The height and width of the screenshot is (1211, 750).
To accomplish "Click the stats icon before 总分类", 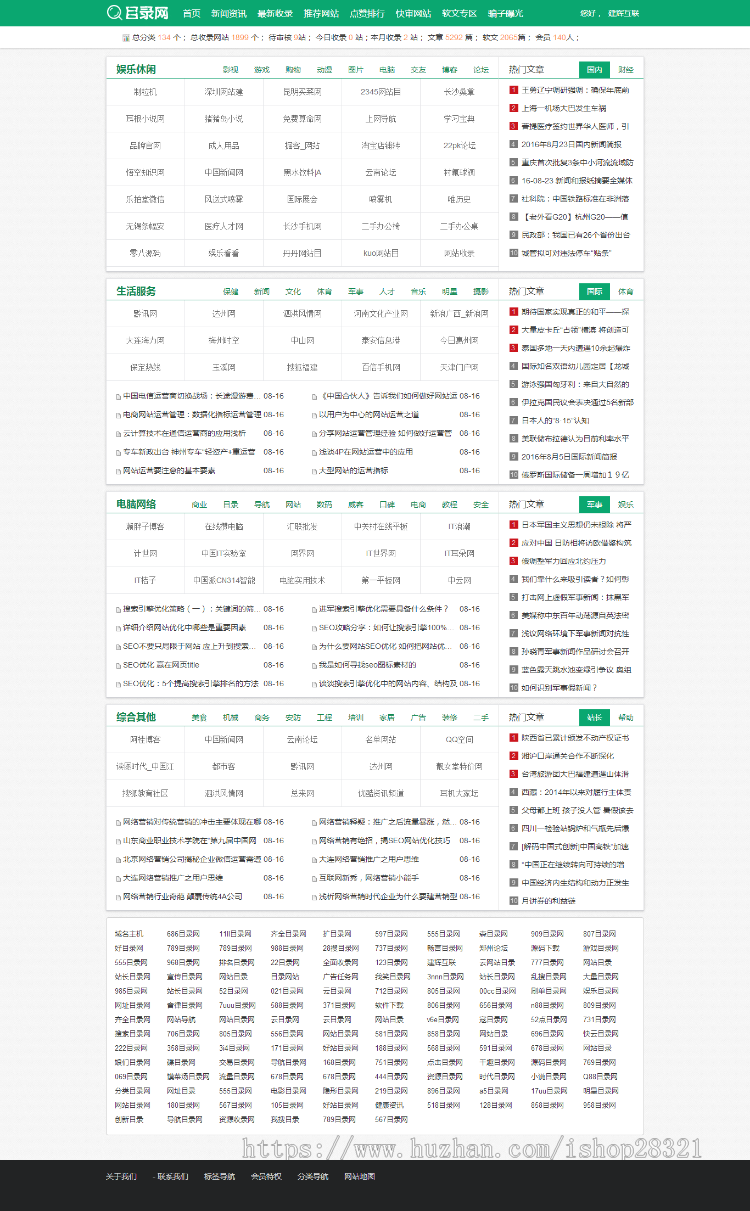I will [x=125, y=37].
